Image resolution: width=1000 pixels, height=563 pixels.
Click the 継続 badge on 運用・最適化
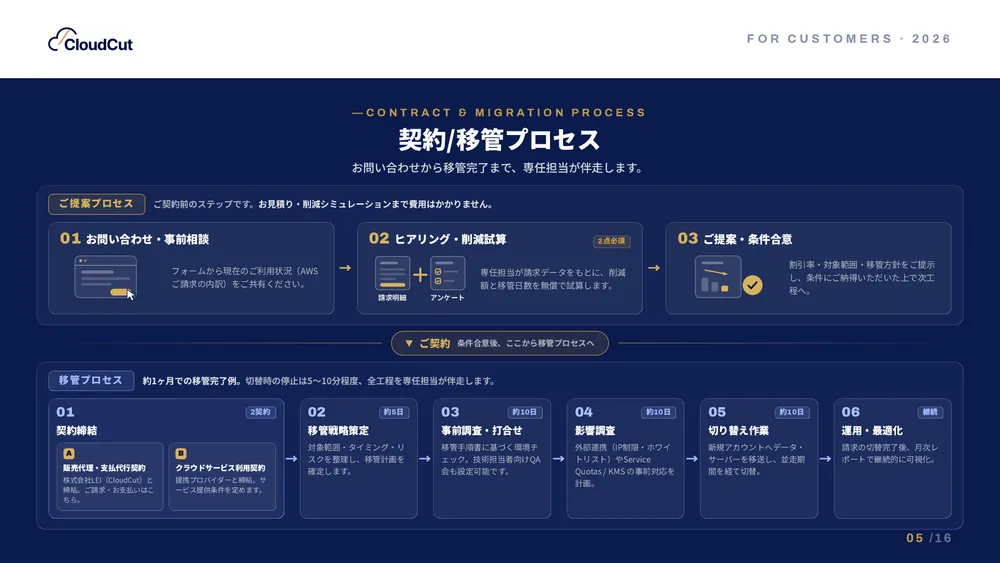tap(930, 413)
